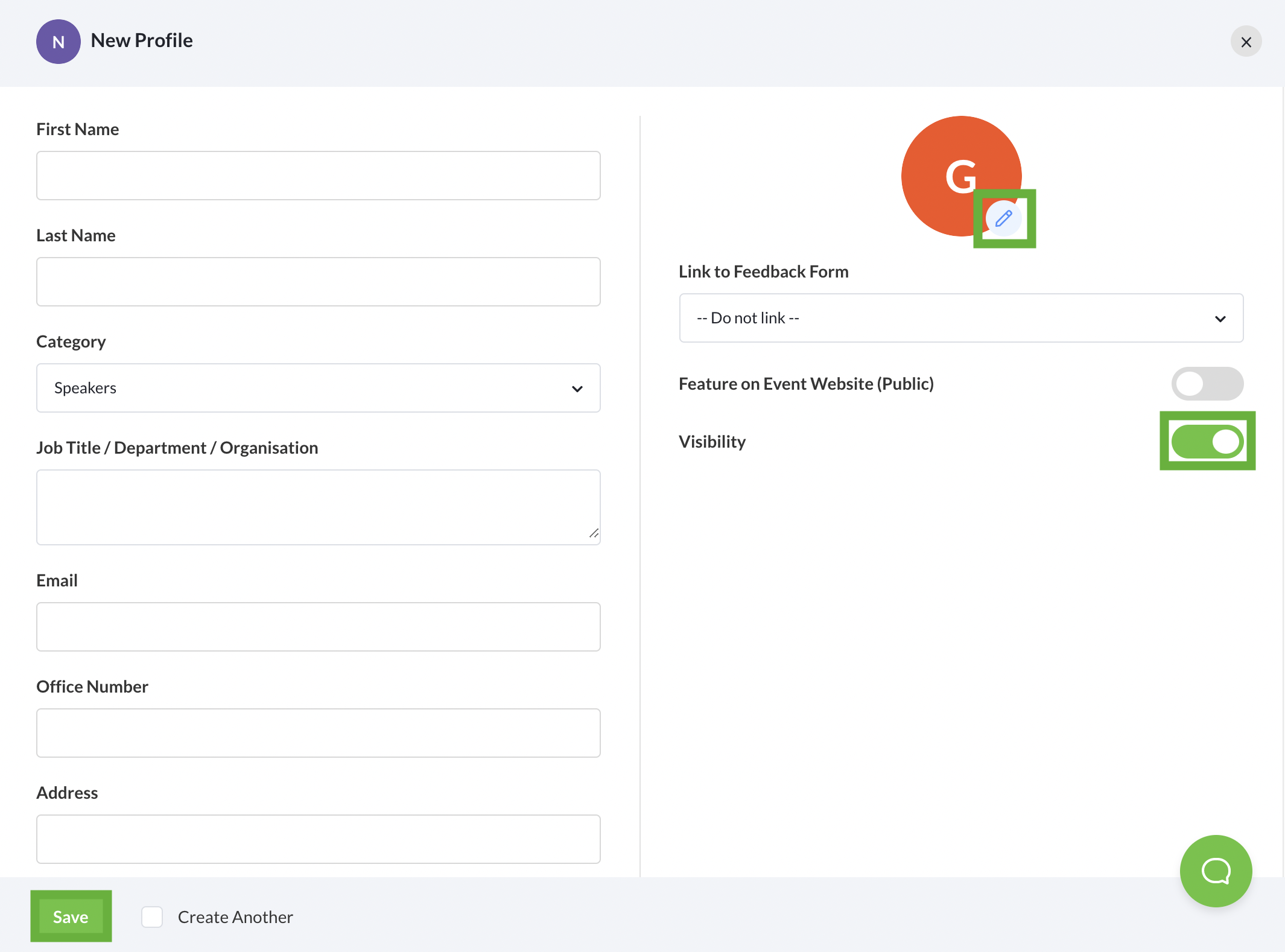1285x952 pixels.
Task: Toggle Feature on Event Website switch
Action: [x=1207, y=384]
